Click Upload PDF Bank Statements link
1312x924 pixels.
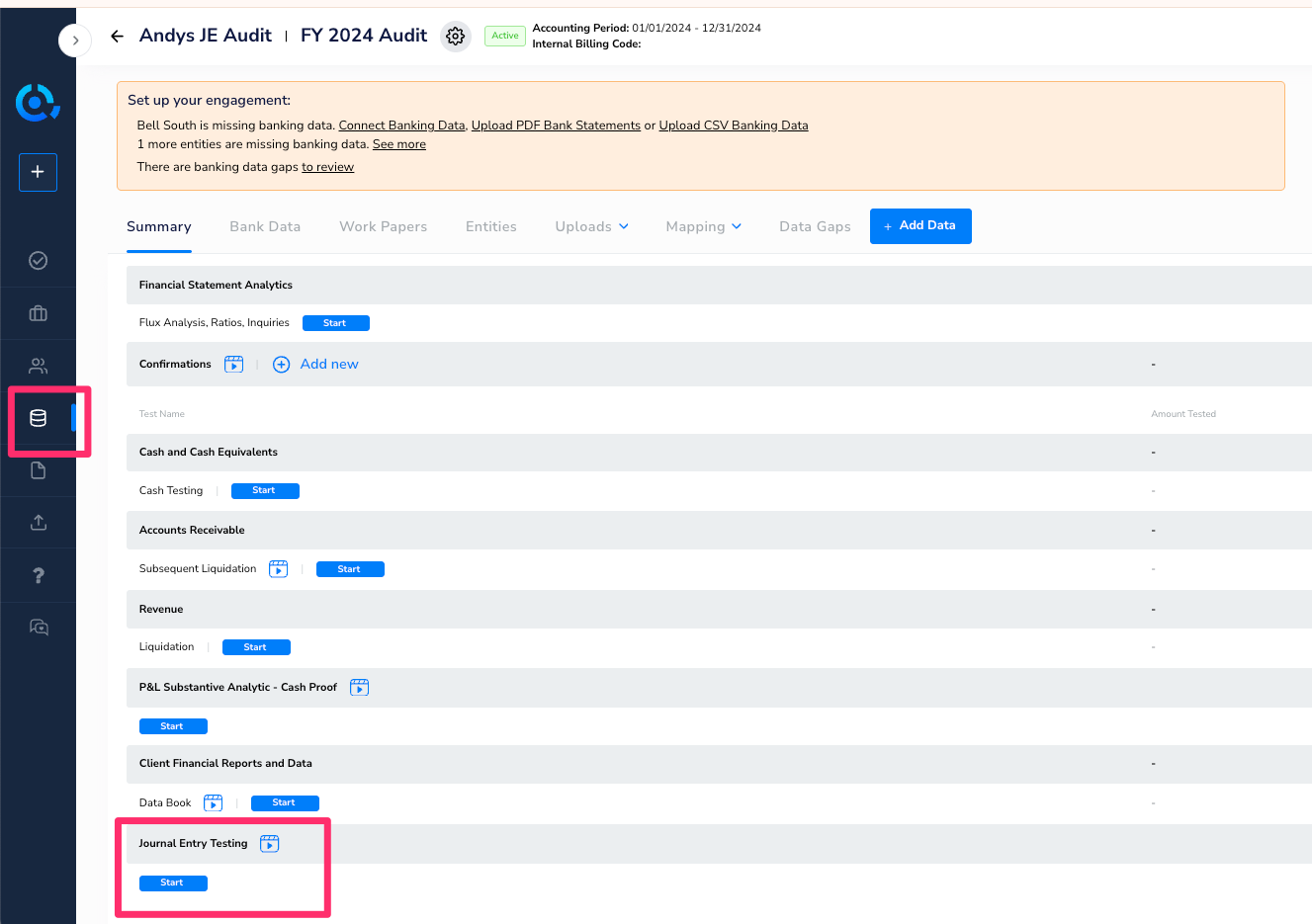point(556,126)
